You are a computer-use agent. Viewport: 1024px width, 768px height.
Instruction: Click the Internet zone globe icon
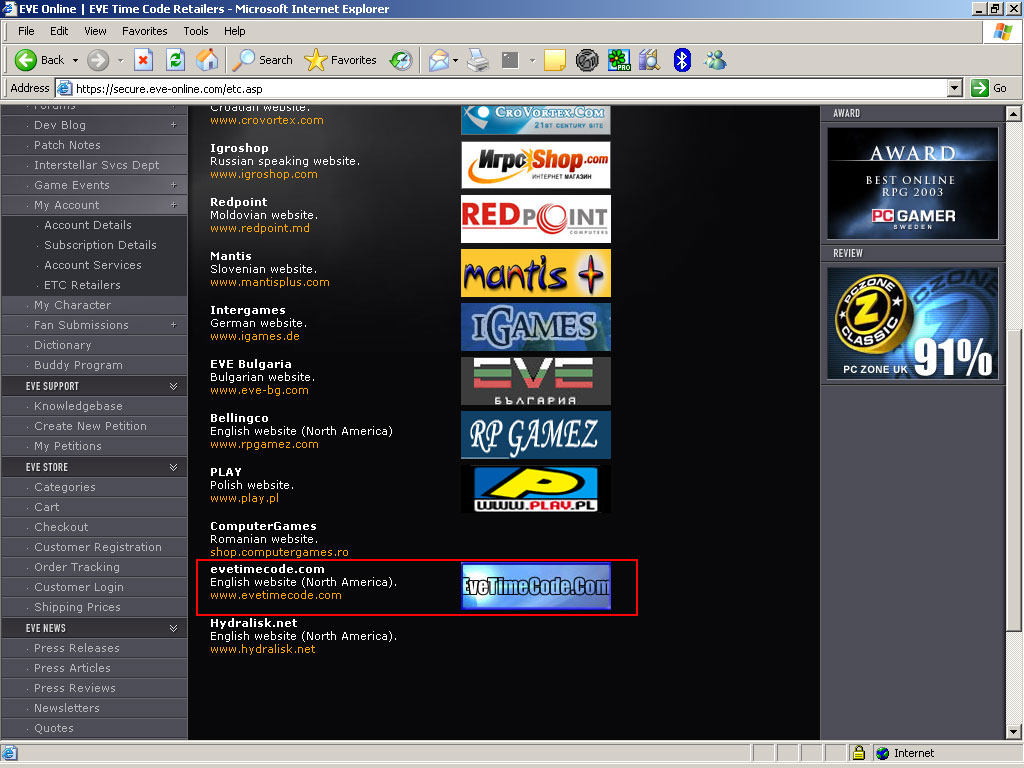pyautogui.click(x=882, y=753)
